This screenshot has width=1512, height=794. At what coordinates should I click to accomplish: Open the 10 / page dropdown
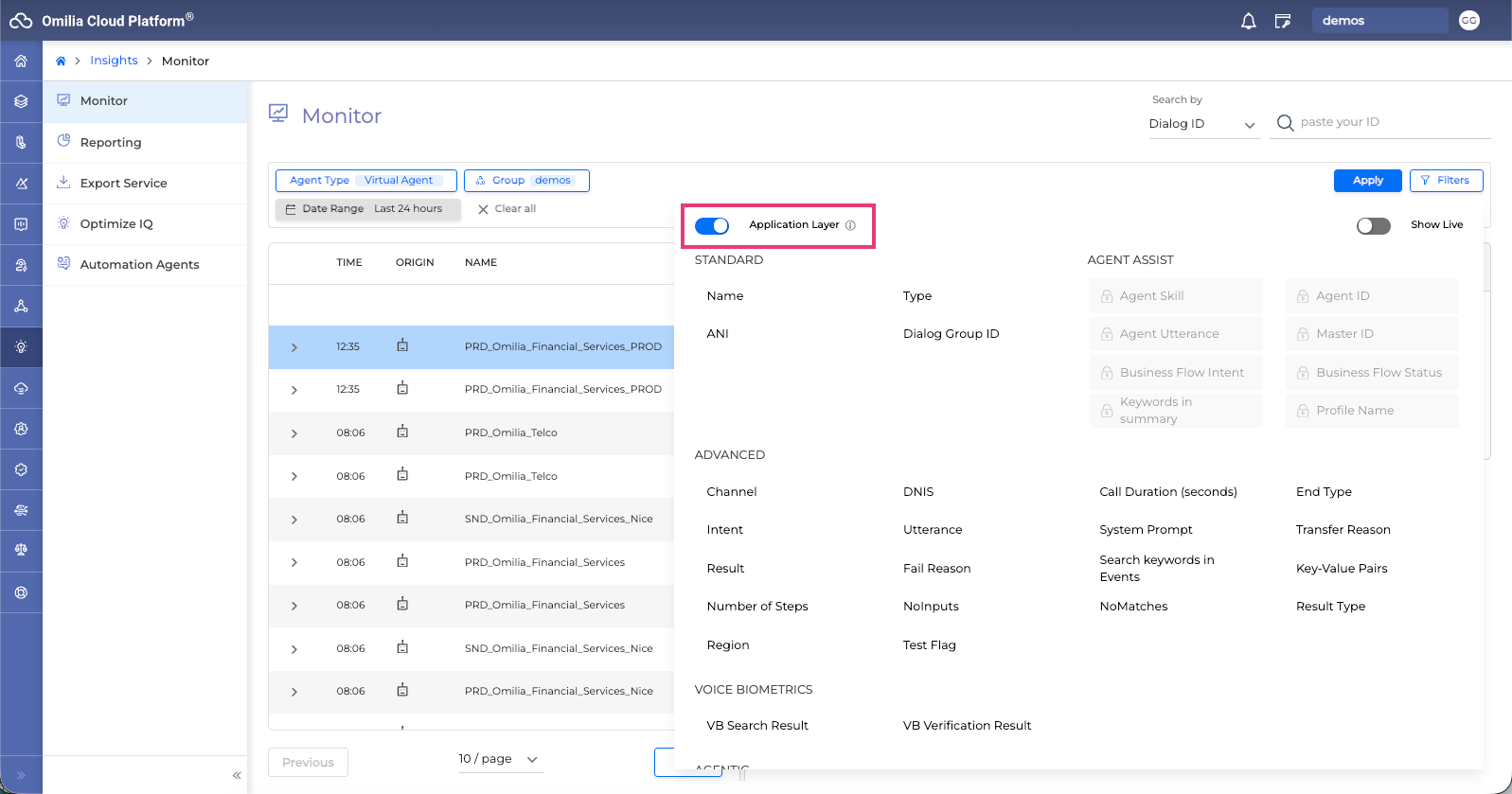point(499,759)
